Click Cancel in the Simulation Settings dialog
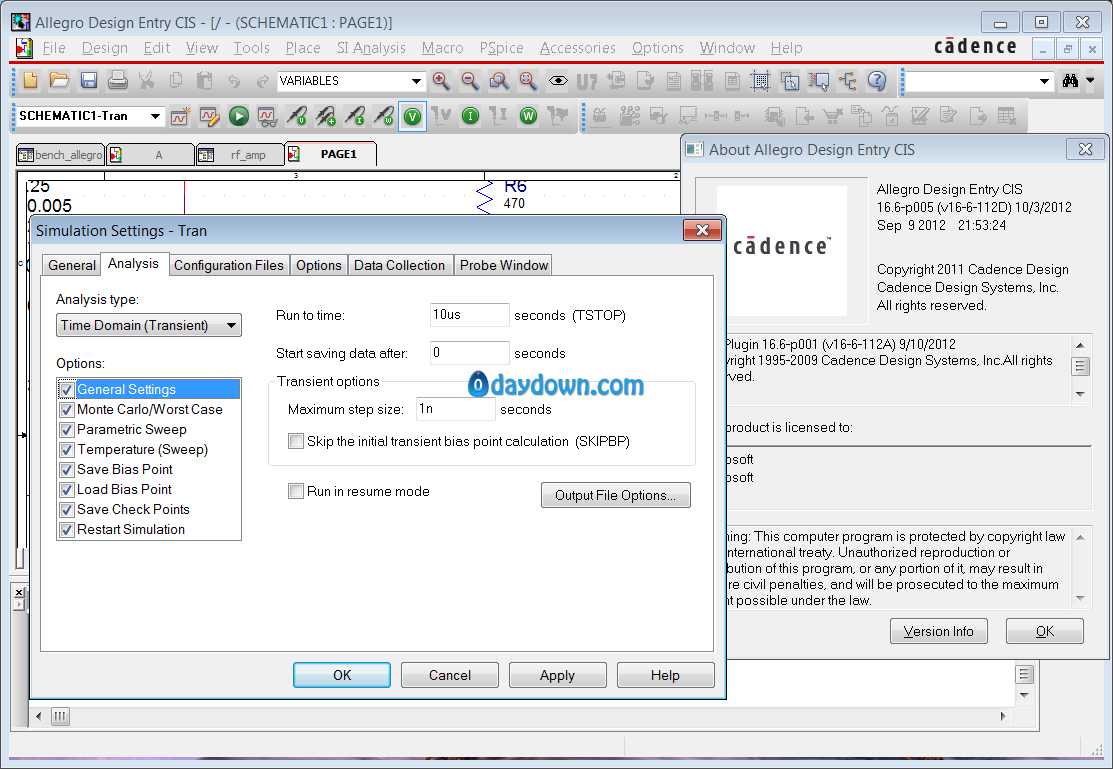The image size is (1113, 769). tap(450, 675)
